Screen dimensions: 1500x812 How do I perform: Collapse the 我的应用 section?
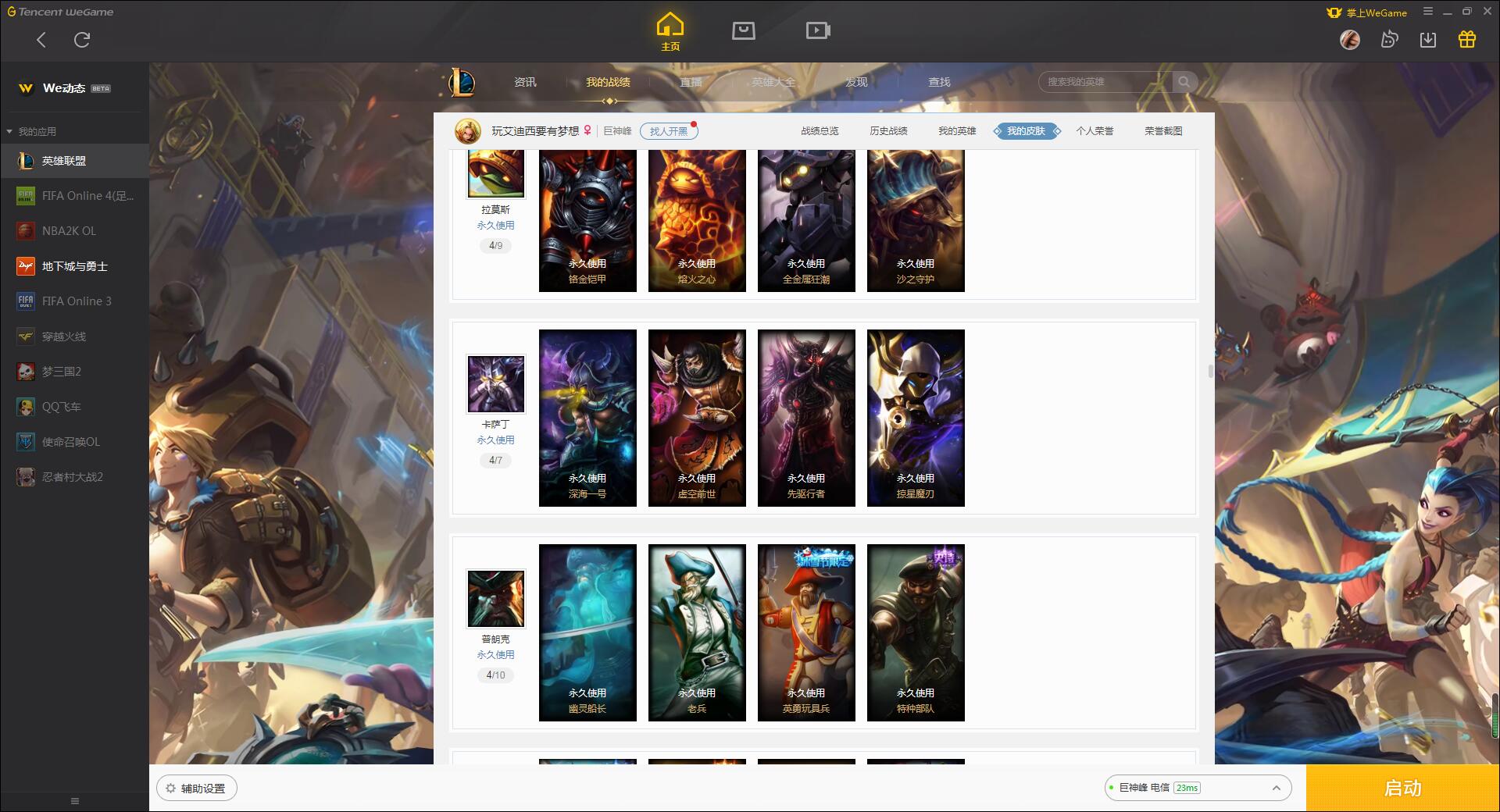point(31,131)
